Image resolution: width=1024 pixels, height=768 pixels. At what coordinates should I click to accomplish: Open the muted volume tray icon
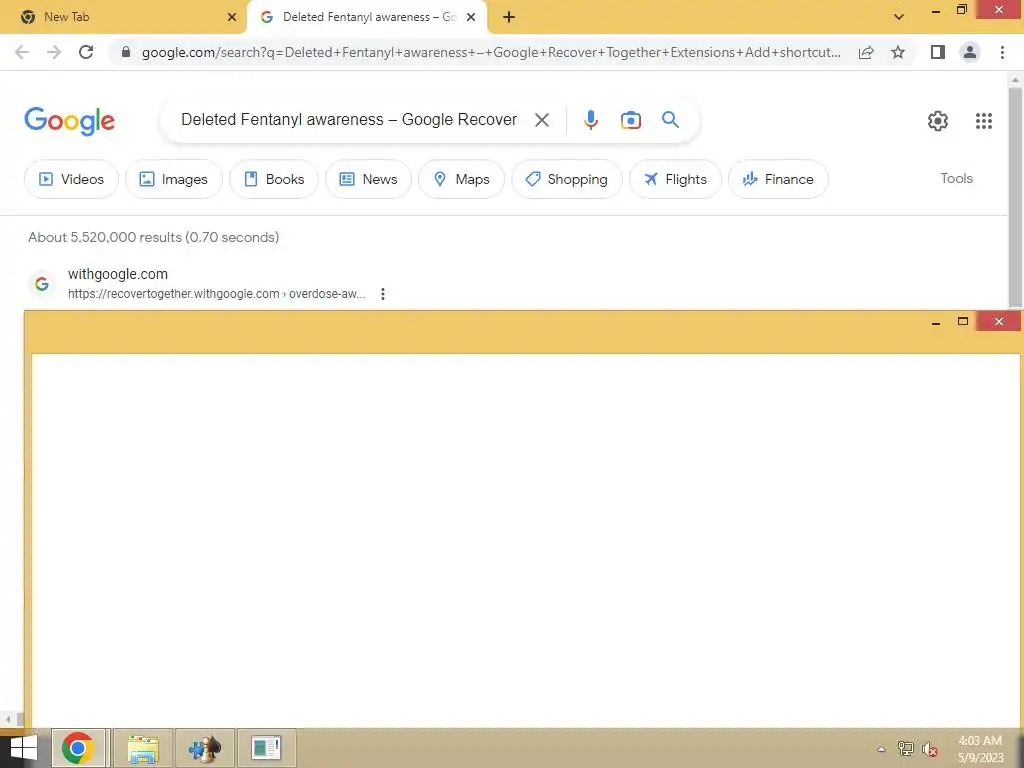930,749
